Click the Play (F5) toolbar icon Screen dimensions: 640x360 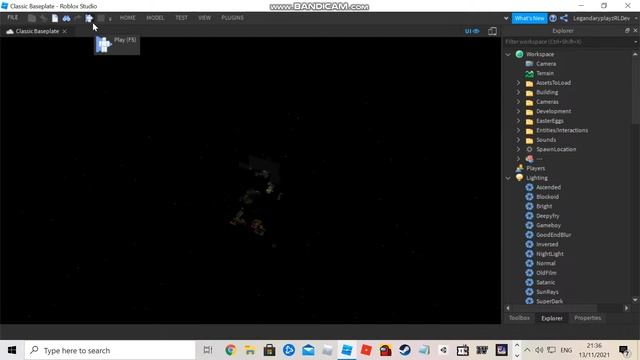[89, 18]
